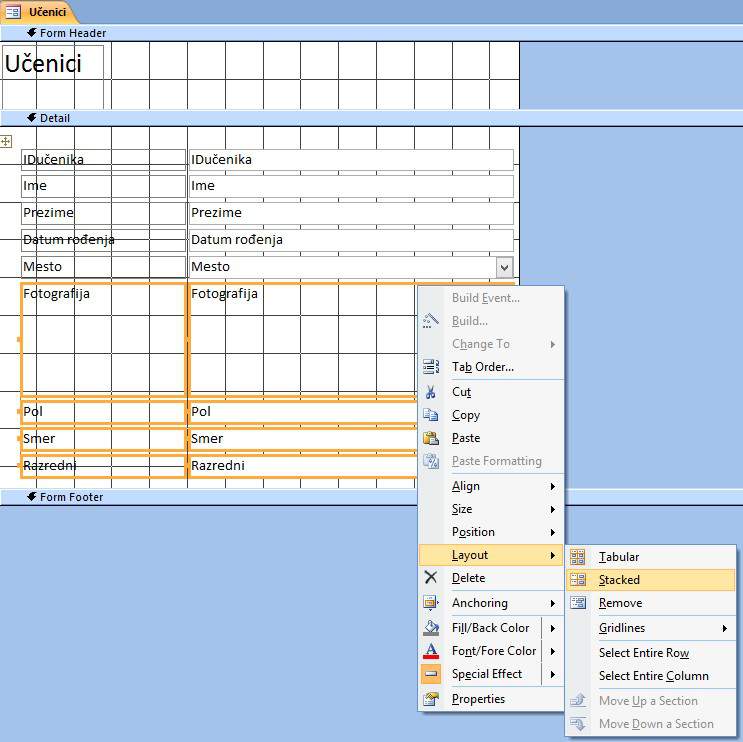The width and height of the screenshot is (743, 742).
Task: Click Build Event... menu entry
Action: [x=491, y=298]
